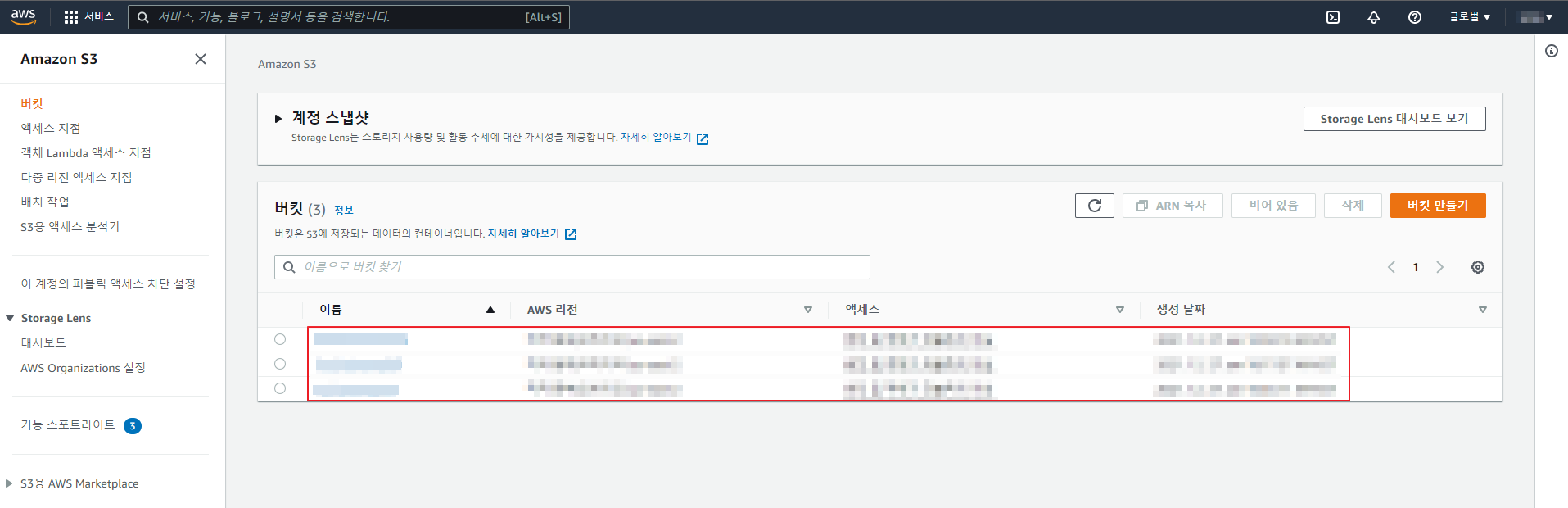Select the second bucket radio button
Screen dimensions: 1568x508
coord(280,364)
